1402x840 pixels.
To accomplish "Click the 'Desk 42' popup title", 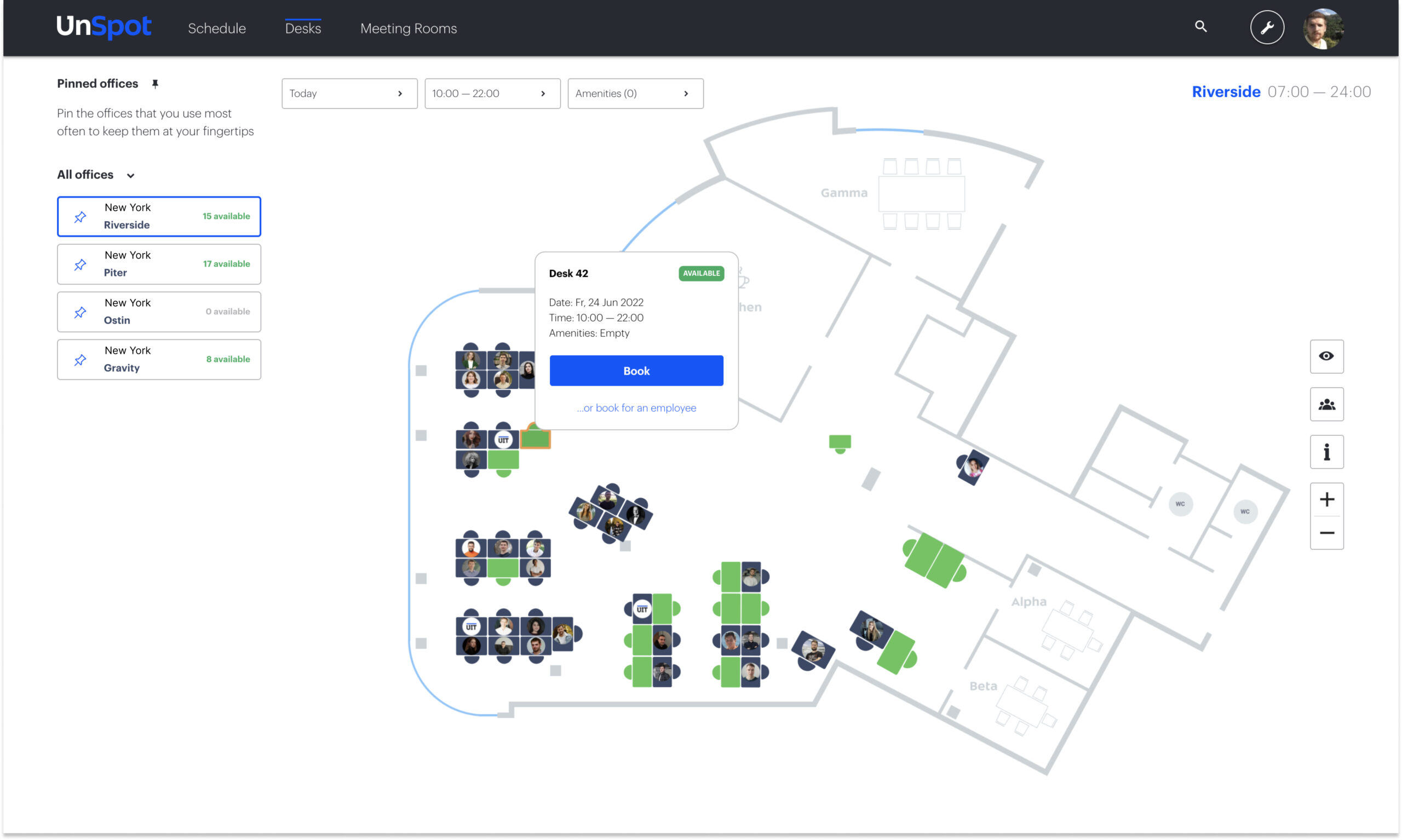I will tap(568, 273).
